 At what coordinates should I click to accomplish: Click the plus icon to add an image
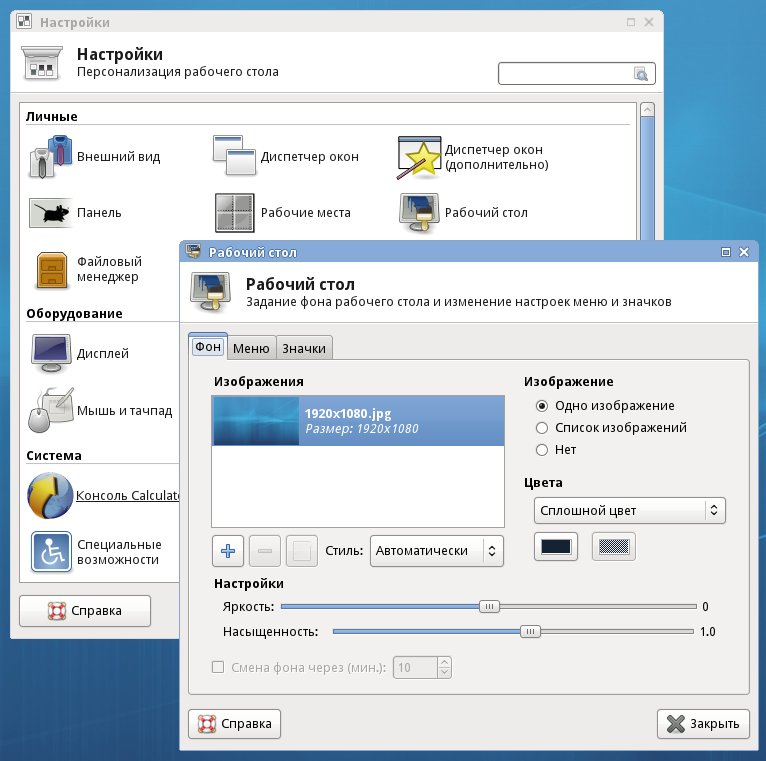pyautogui.click(x=228, y=551)
